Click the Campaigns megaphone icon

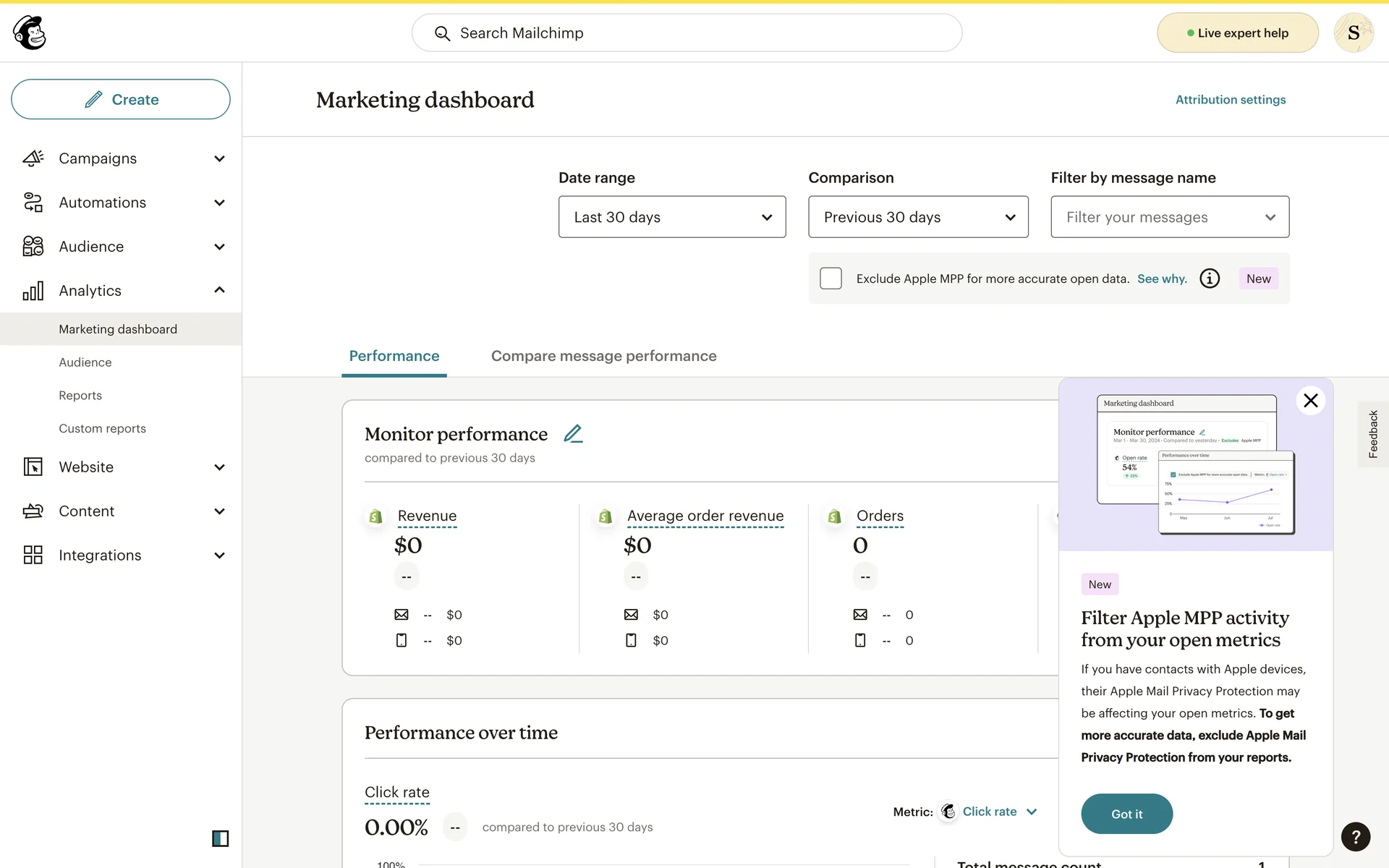point(33,158)
